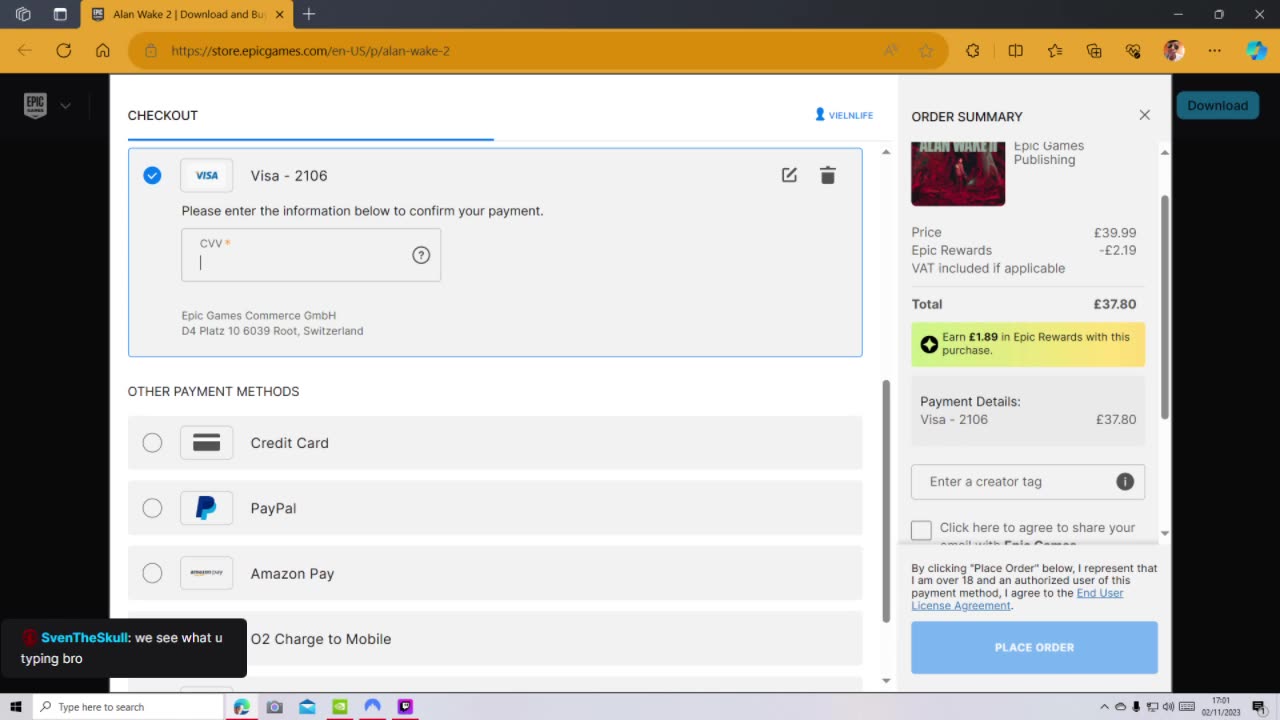Viewport: 1280px width, 720px height.
Task: Close the Order Summary panel
Action: coord(1145,115)
